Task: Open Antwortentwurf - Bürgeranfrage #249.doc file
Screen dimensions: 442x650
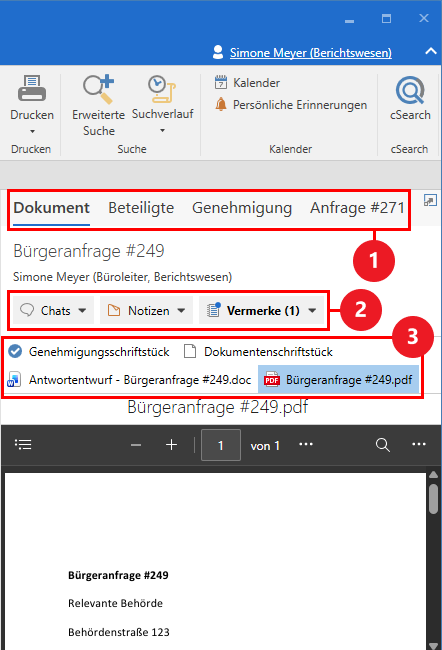Action: (129, 380)
